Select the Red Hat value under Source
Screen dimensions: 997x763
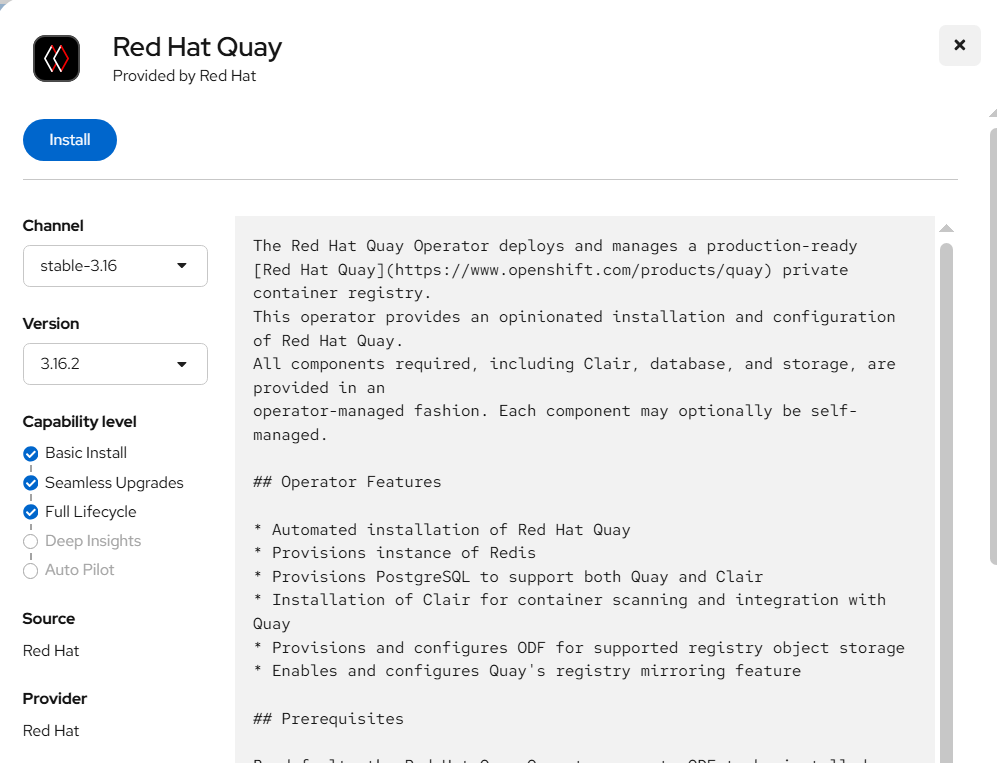point(51,651)
